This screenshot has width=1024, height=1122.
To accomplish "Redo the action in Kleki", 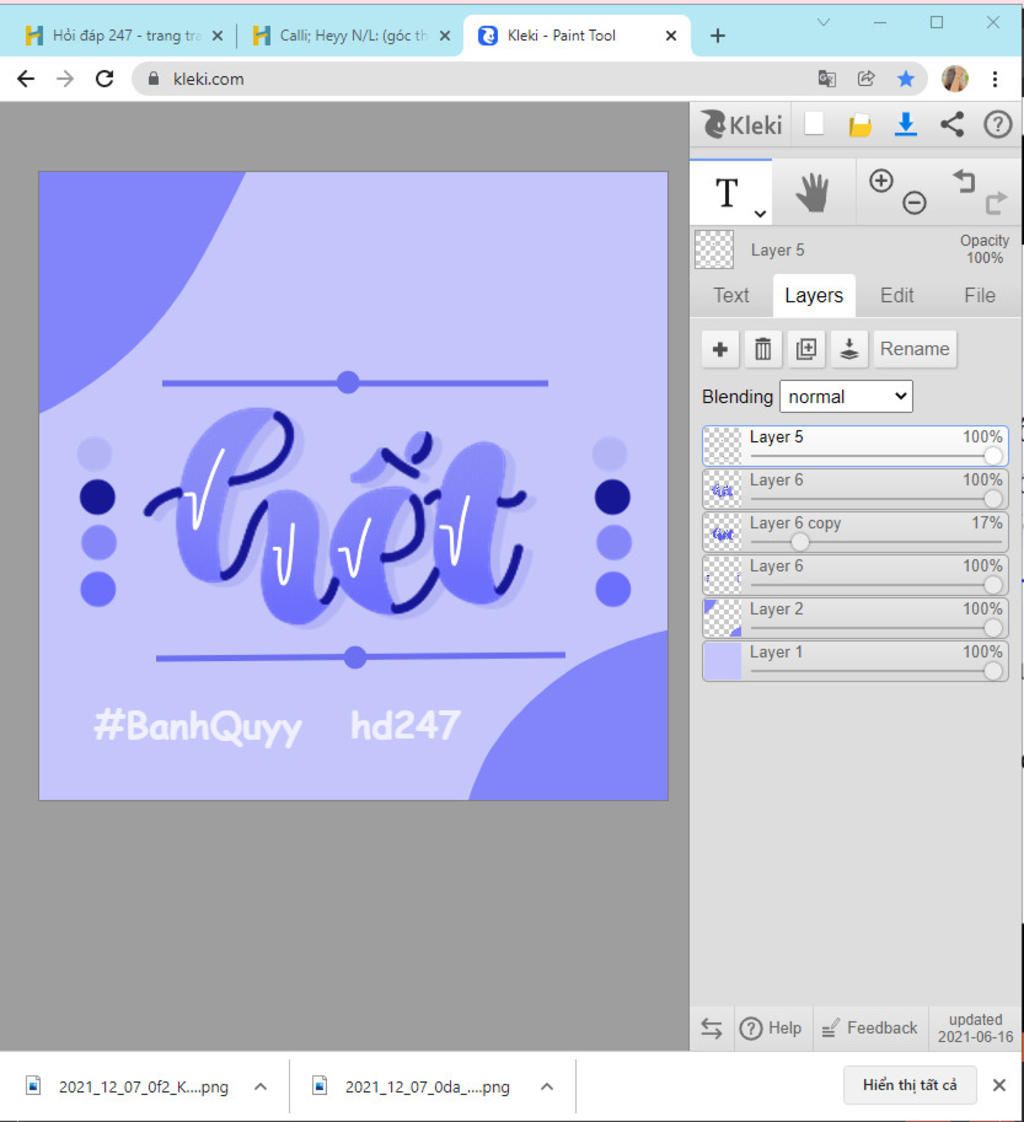I will [x=995, y=203].
